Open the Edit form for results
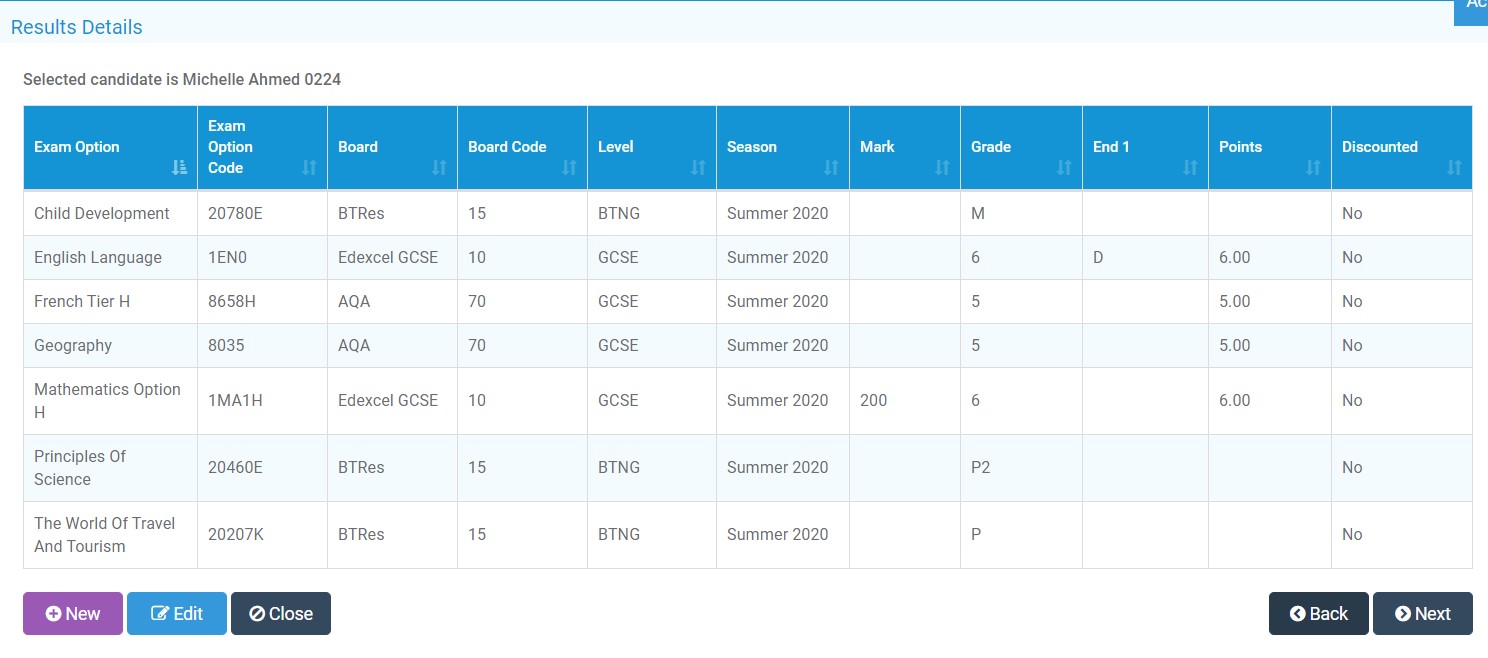 click(x=176, y=613)
